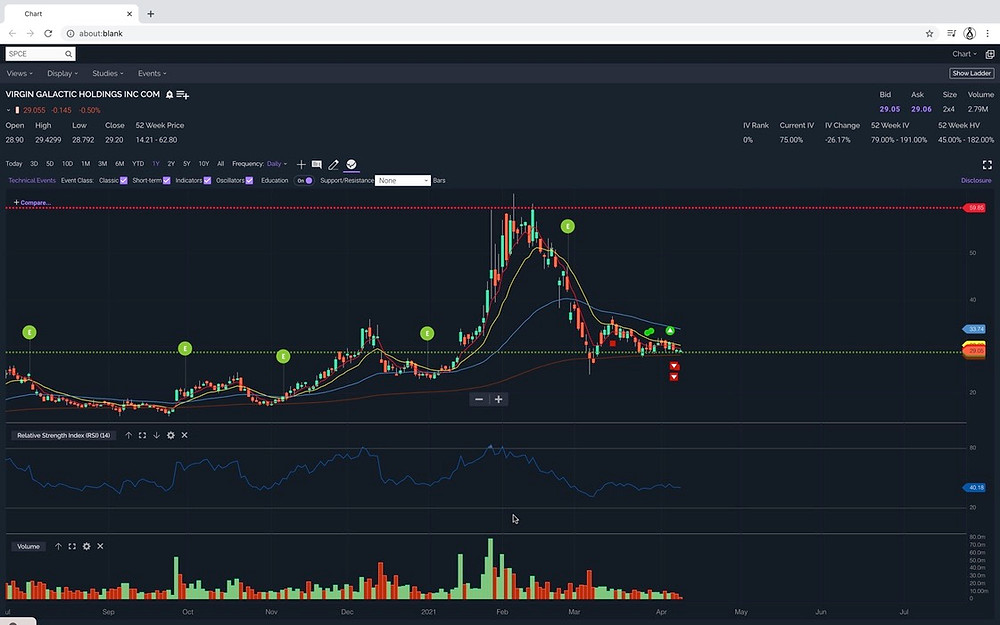Viewport: 1000px width, 625px height.
Task: Select the All time range
Action: click(x=221, y=164)
